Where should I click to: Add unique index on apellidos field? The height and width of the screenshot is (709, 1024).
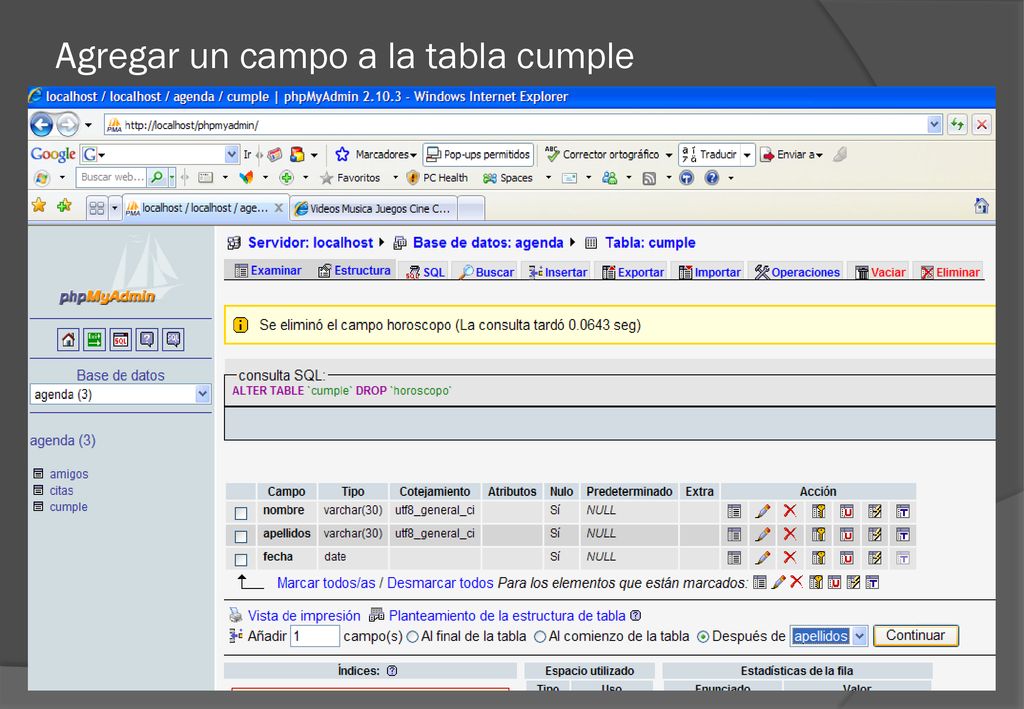click(846, 535)
